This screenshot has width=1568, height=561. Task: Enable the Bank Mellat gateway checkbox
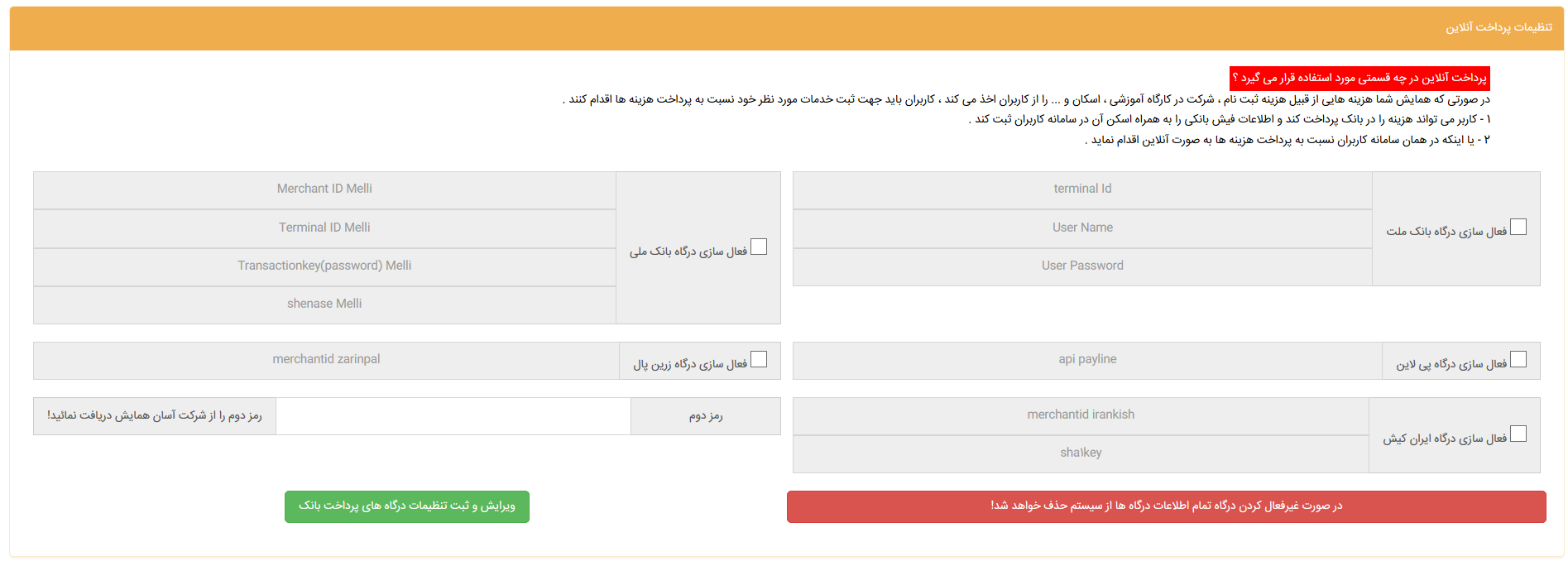pos(1518,228)
